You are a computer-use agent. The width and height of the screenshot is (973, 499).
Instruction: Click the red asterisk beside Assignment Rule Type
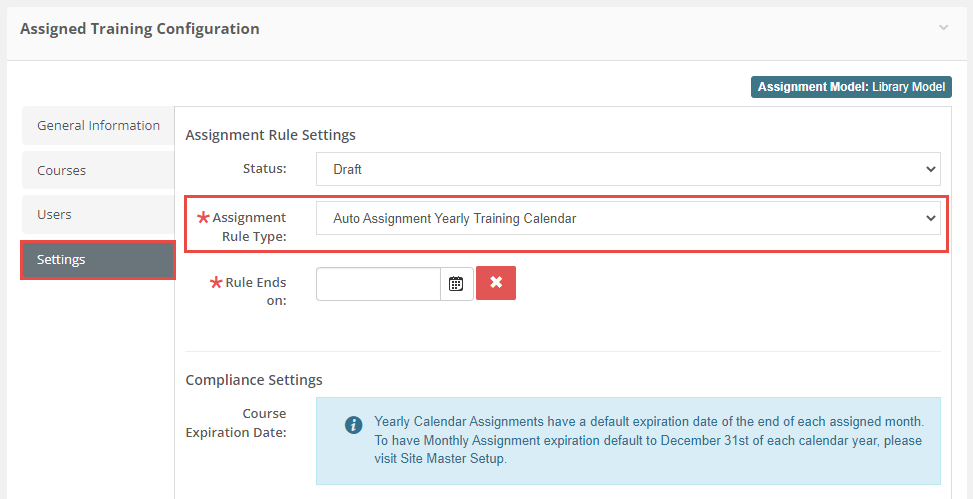204,218
